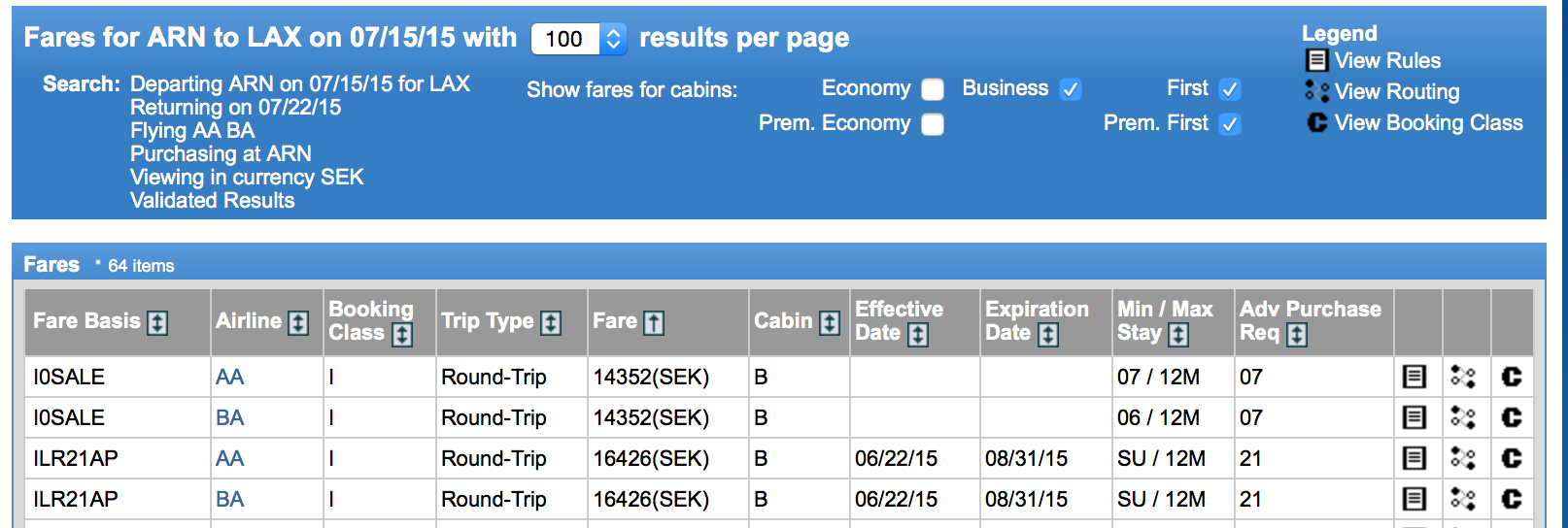
Task: Sort by Airline column arrows
Action: [298, 322]
